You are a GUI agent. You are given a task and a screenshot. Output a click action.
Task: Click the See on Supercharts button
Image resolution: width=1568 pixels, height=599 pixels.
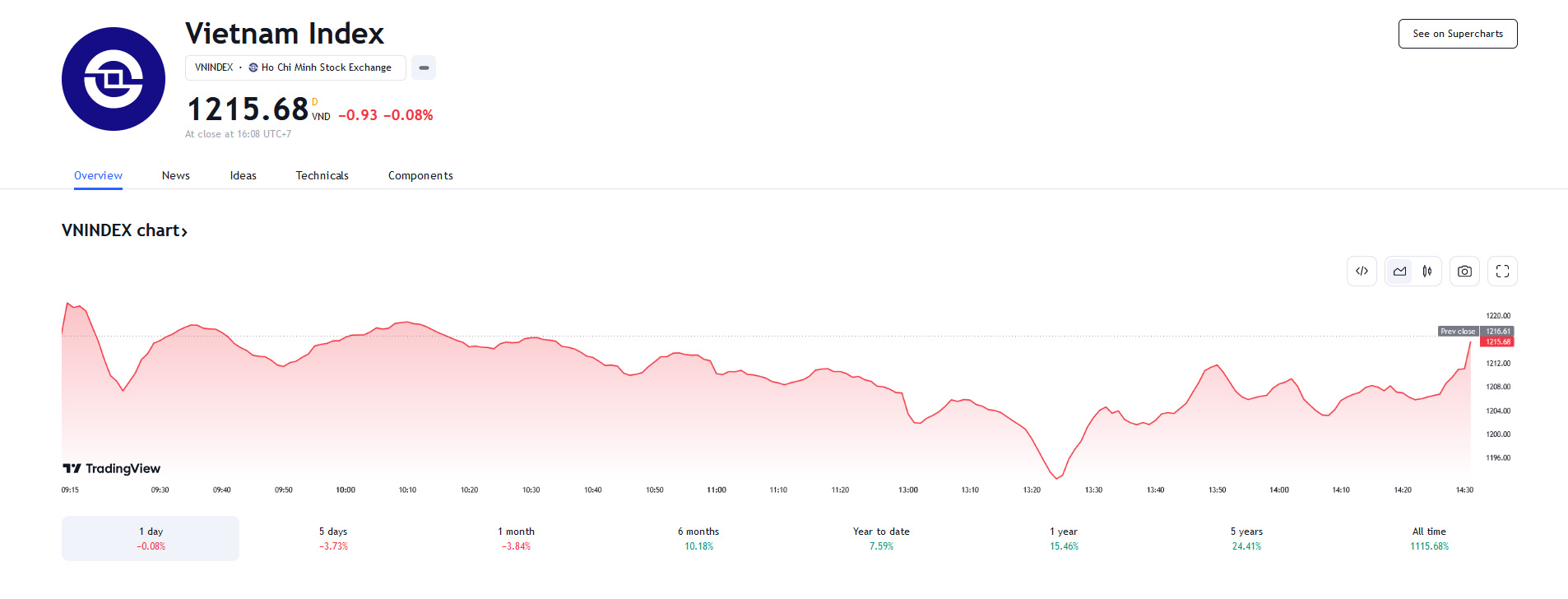click(1458, 34)
